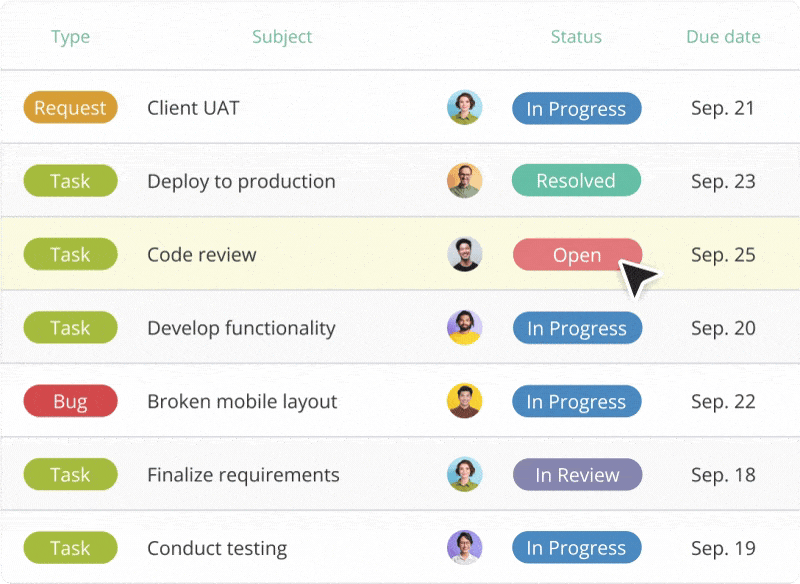Open the Conduct testing subject link
800x584 pixels.
(x=217, y=548)
